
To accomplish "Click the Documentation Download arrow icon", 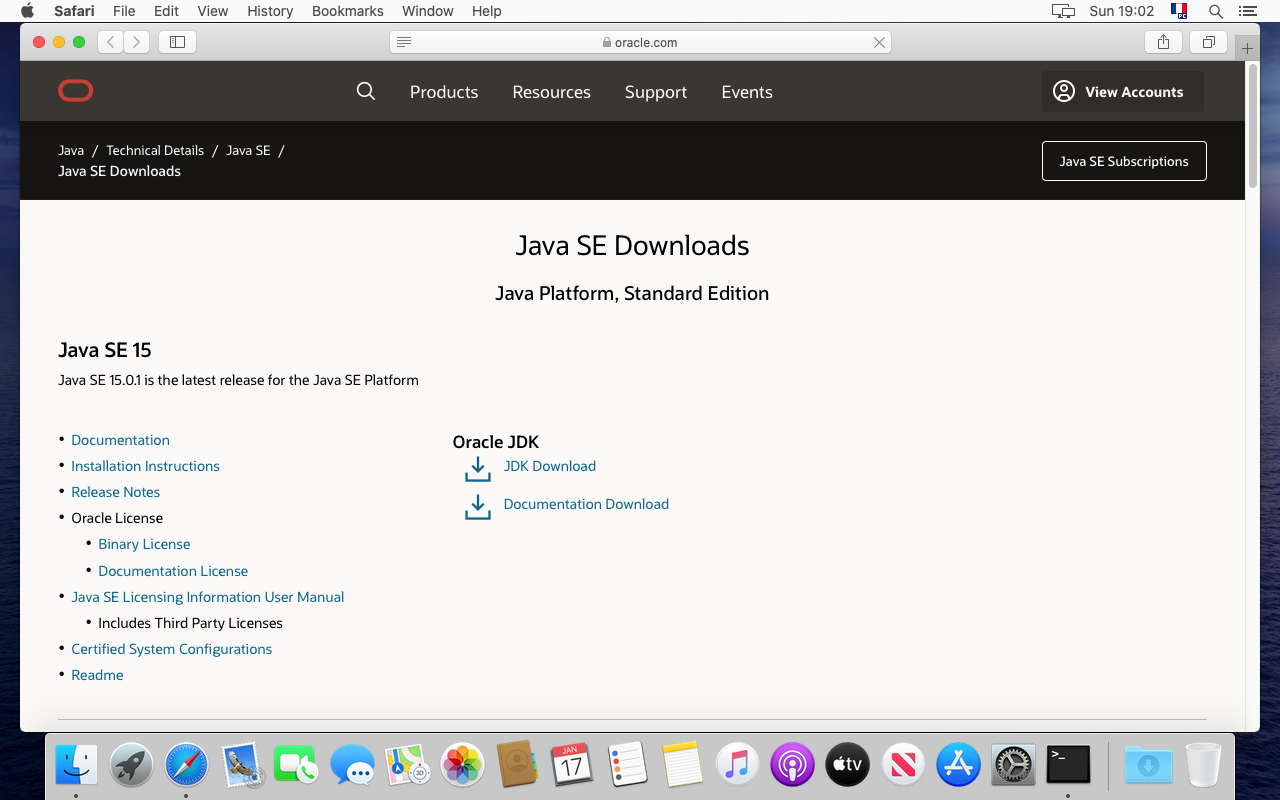I will pyautogui.click(x=478, y=507).
